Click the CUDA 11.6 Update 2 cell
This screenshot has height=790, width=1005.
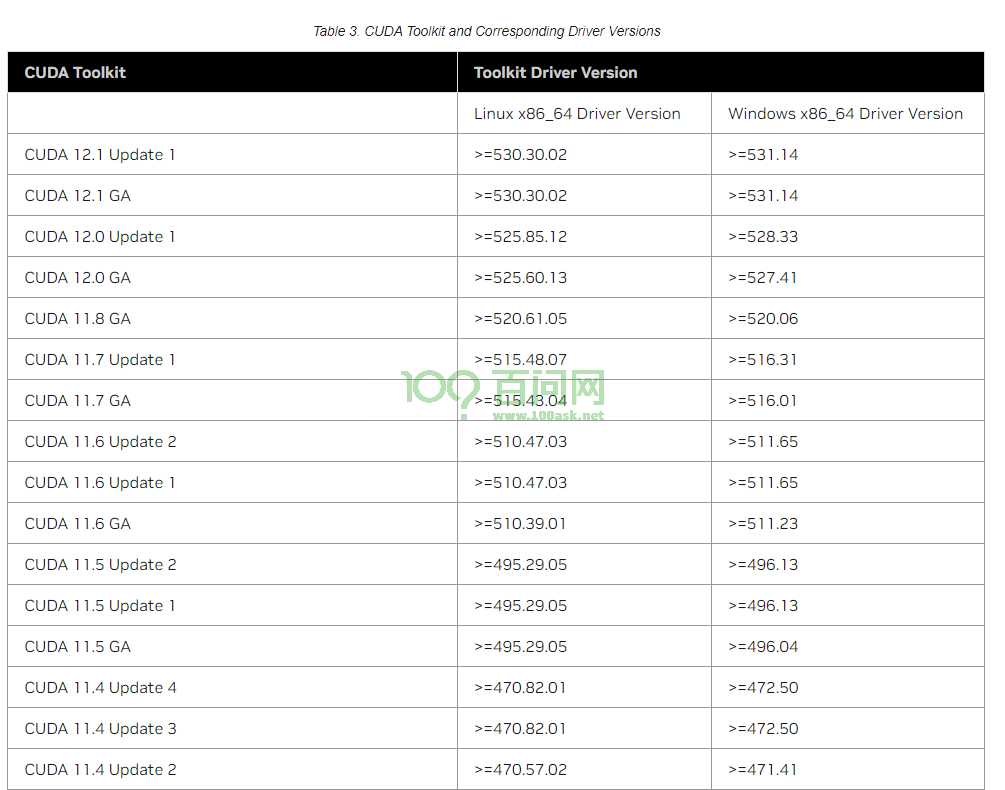pos(100,442)
